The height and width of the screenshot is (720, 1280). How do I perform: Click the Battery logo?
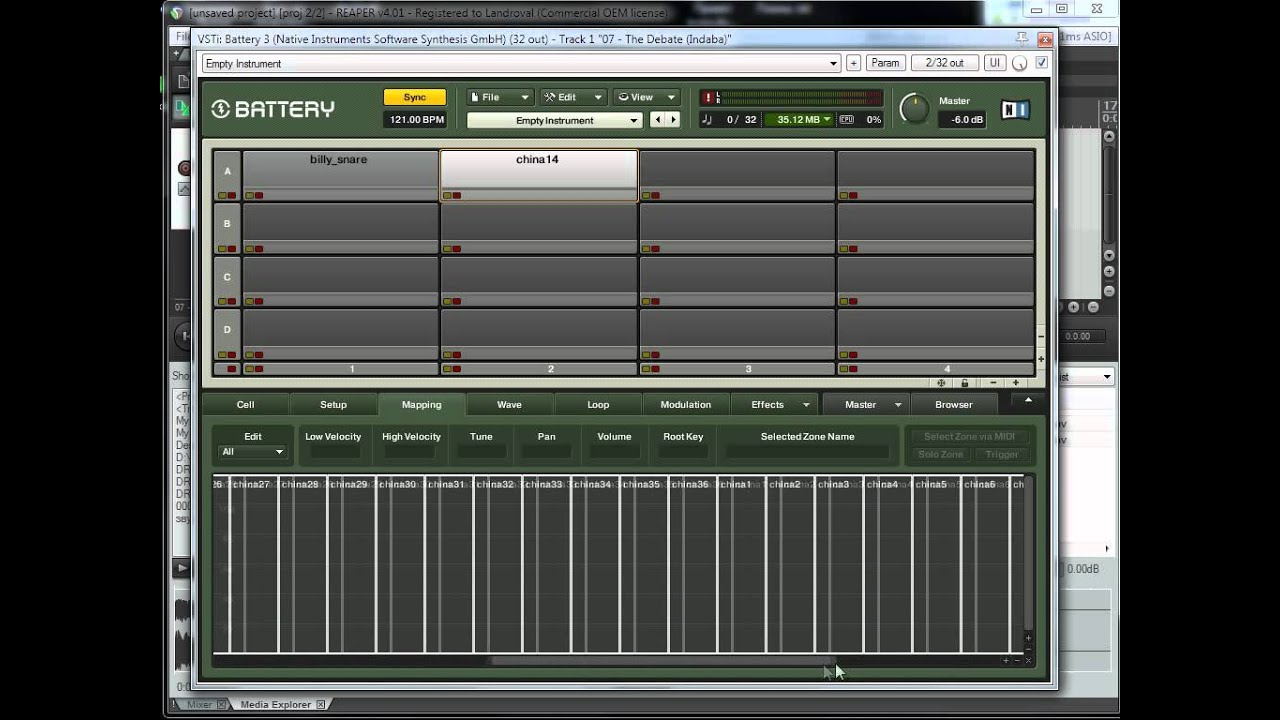[x=273, y=109]
